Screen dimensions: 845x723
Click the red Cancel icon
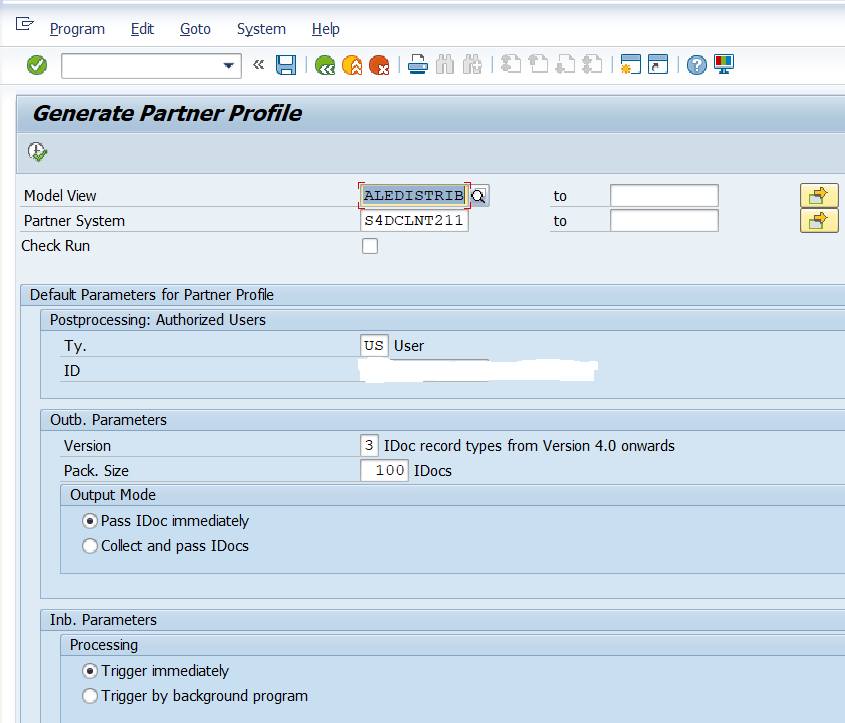(381, 64)
